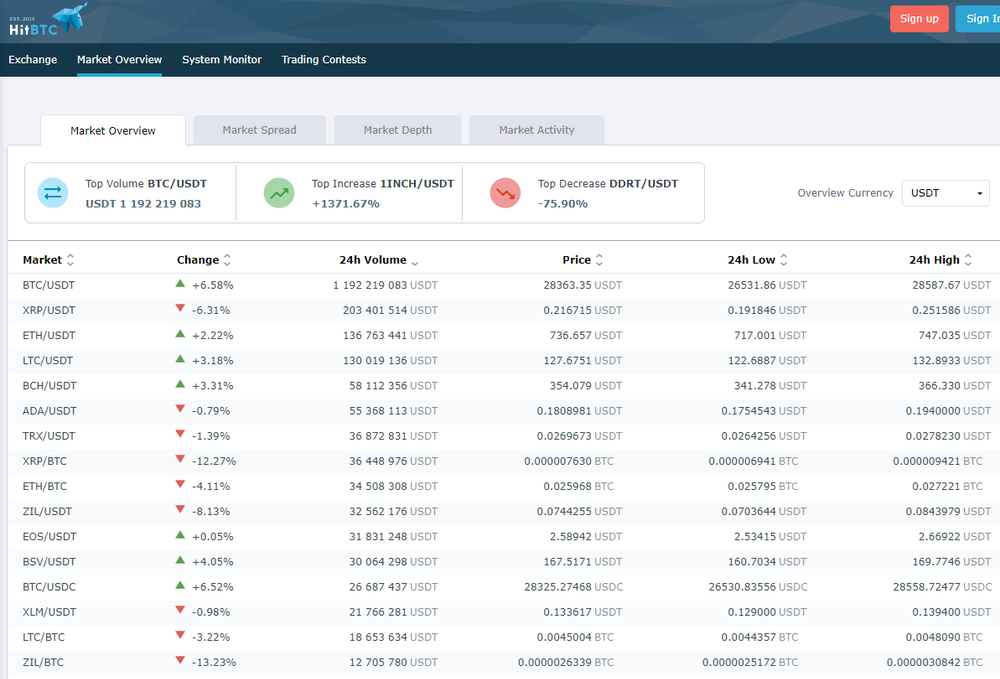
Task: Click the +1371.67% increase value
Action: pyautogui.click(x=346, y=204)
